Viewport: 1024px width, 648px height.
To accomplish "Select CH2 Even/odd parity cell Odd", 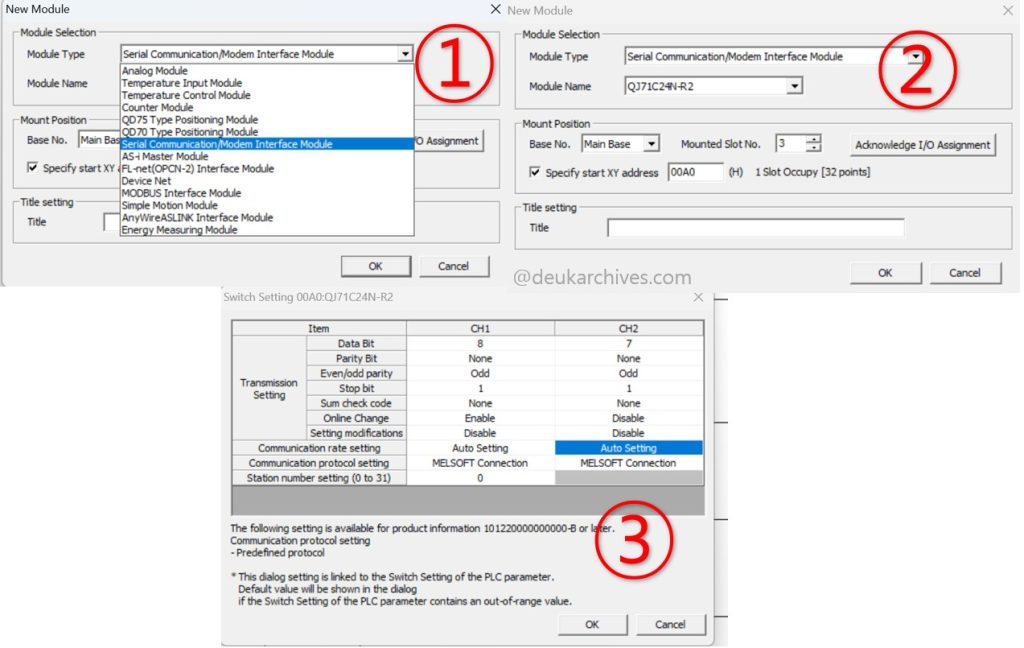I will (629, 374).
